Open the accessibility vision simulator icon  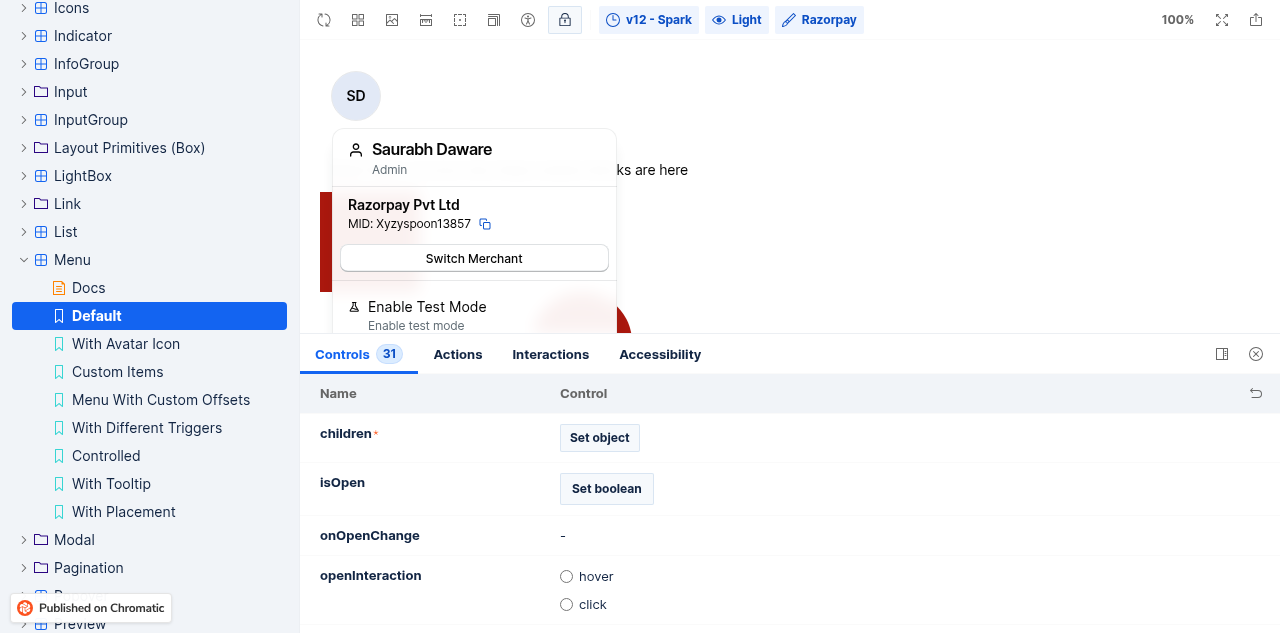click(528, 20)
